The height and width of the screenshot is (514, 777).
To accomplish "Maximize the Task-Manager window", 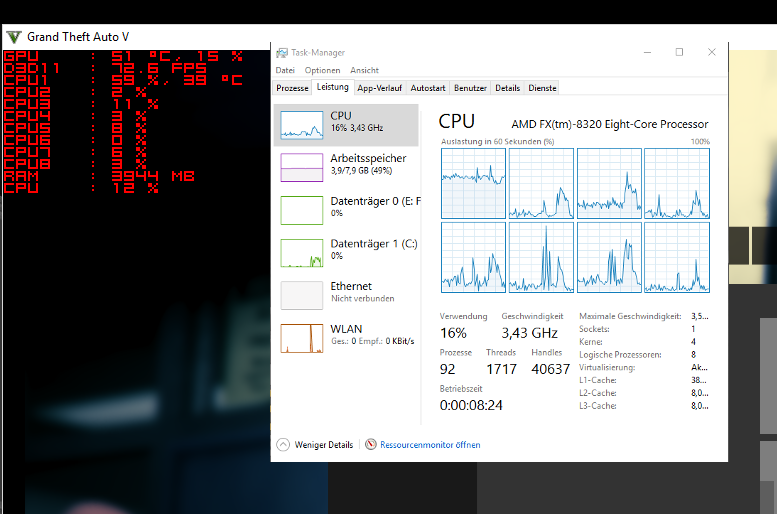I will pyautogui.click(x=679, y=52).
